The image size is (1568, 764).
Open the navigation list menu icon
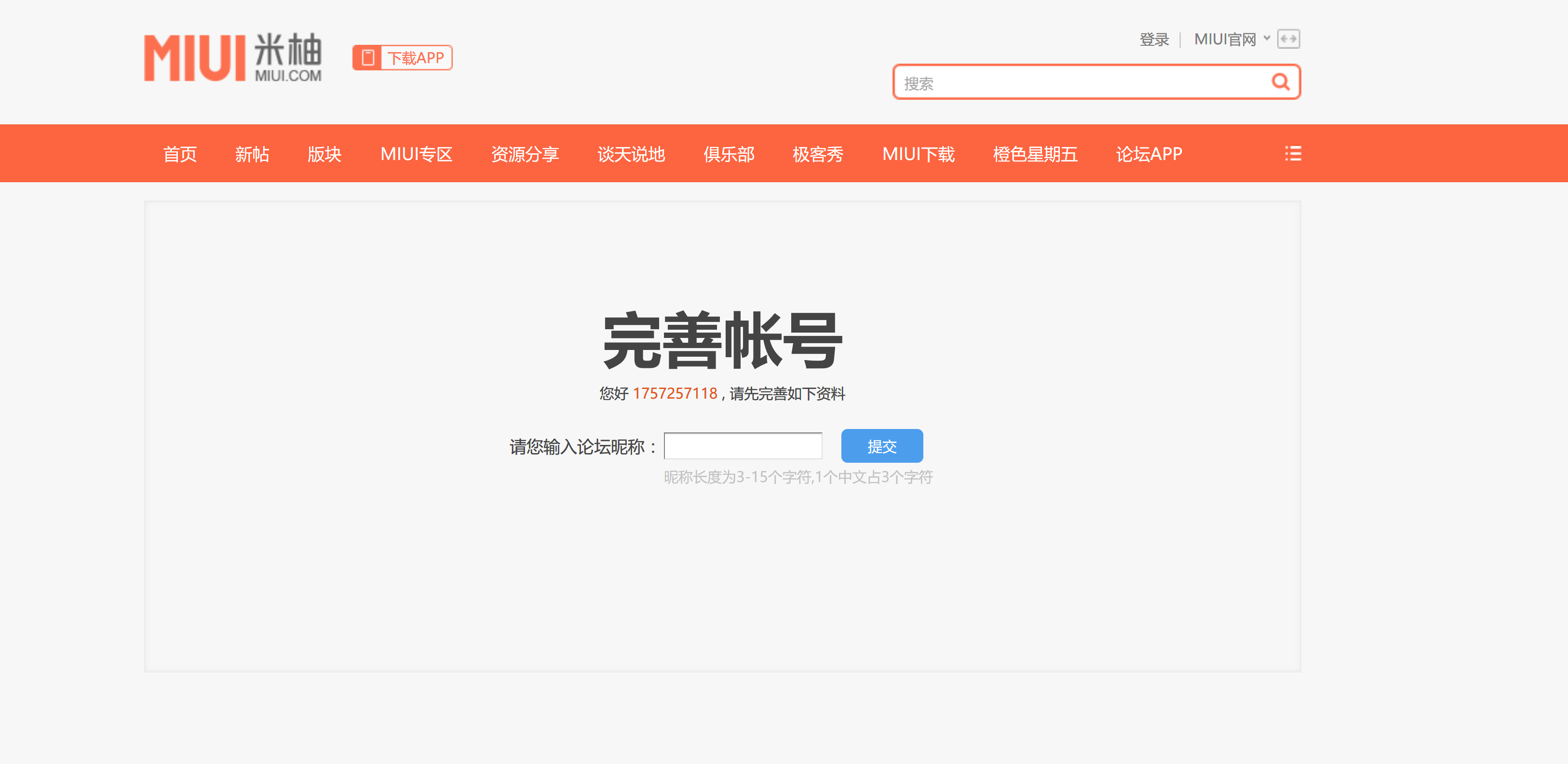pos(1293,153)
